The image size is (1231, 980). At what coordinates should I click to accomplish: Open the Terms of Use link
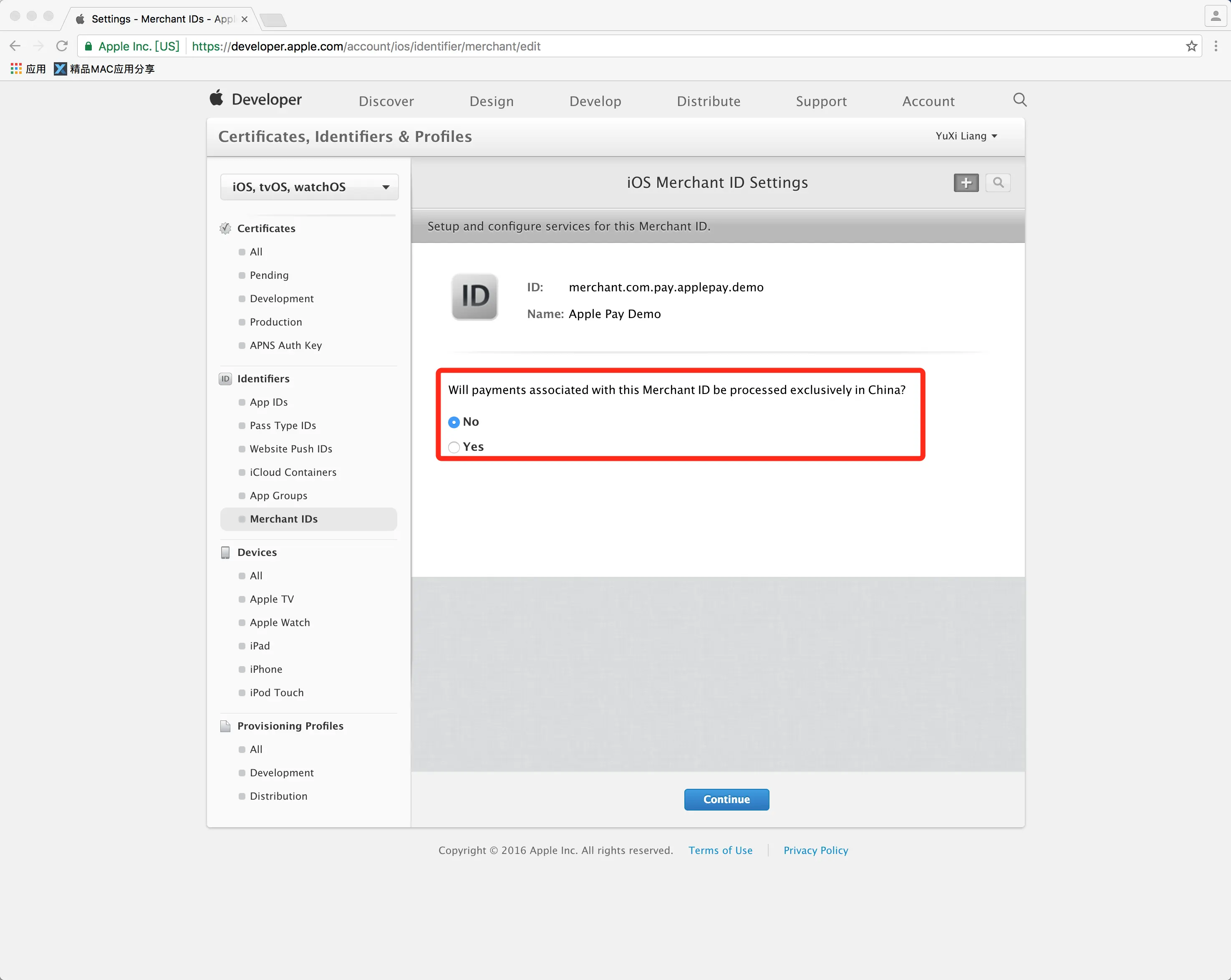(720, 850)
